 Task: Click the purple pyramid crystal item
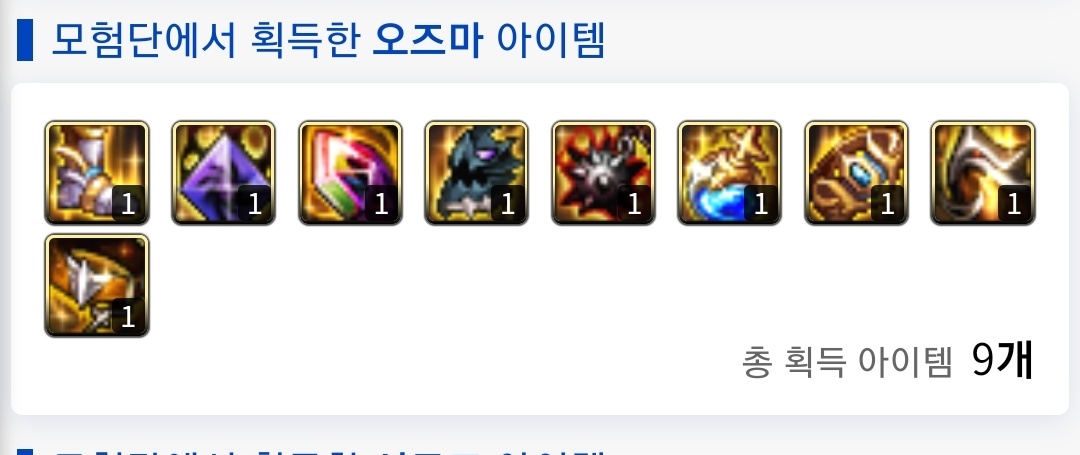223,173
